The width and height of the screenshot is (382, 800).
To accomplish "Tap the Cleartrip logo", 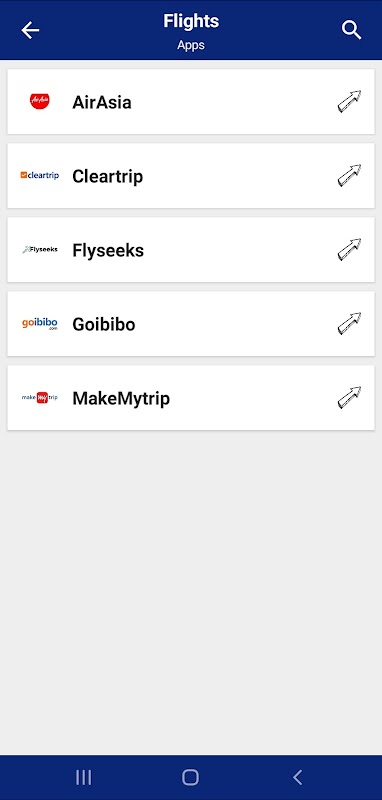I will click(40, 175).
